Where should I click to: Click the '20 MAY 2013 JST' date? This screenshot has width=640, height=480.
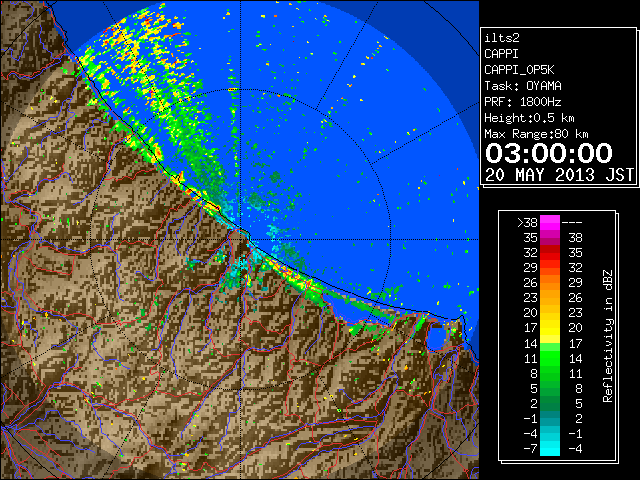pos(559,175)
